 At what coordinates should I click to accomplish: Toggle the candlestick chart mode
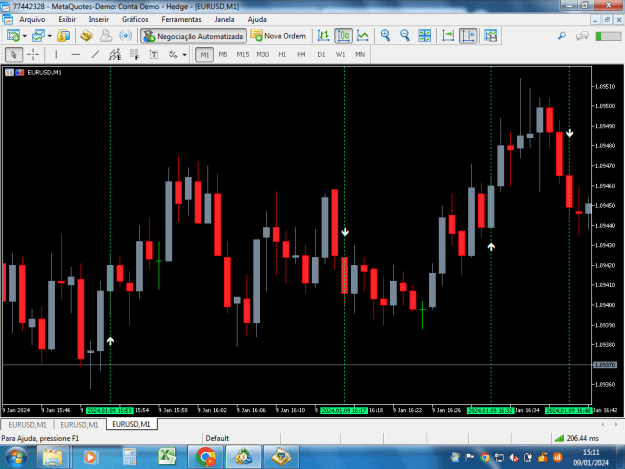pos(343,36)
